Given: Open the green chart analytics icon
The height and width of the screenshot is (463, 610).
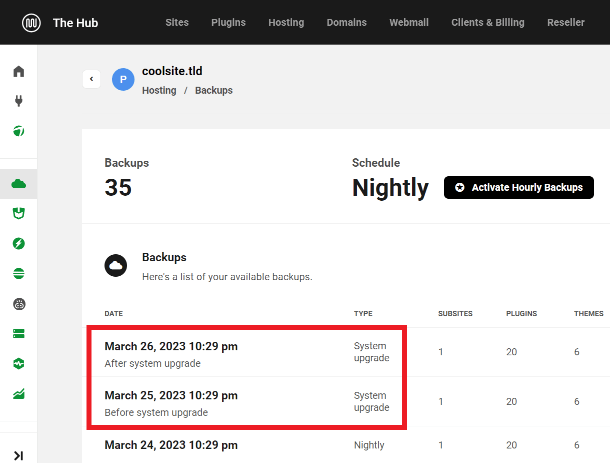Looking at the screenshot, I should coord(18,397).
